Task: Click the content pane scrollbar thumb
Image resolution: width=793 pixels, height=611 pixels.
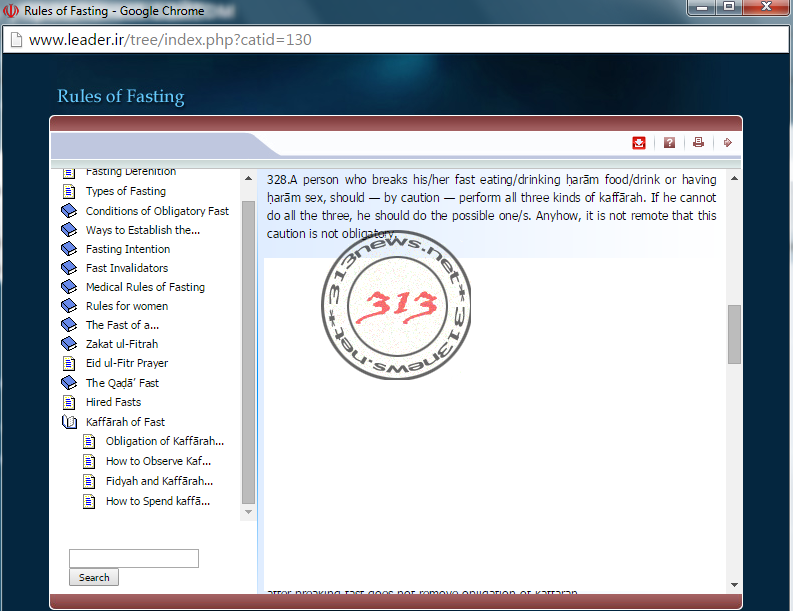Action: (x=734, y=334)
